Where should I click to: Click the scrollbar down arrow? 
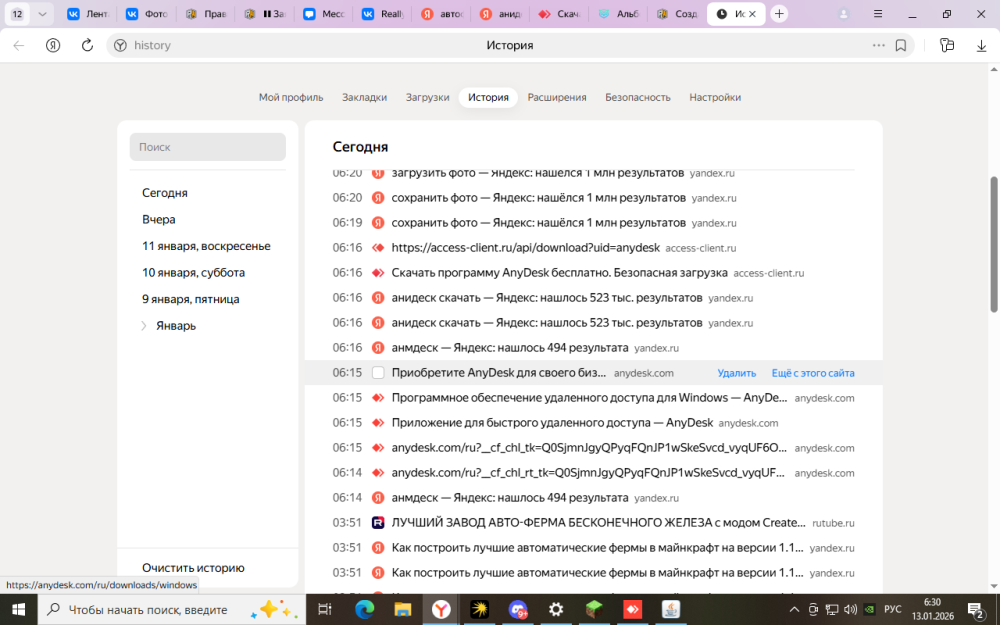tap(994, 585)
